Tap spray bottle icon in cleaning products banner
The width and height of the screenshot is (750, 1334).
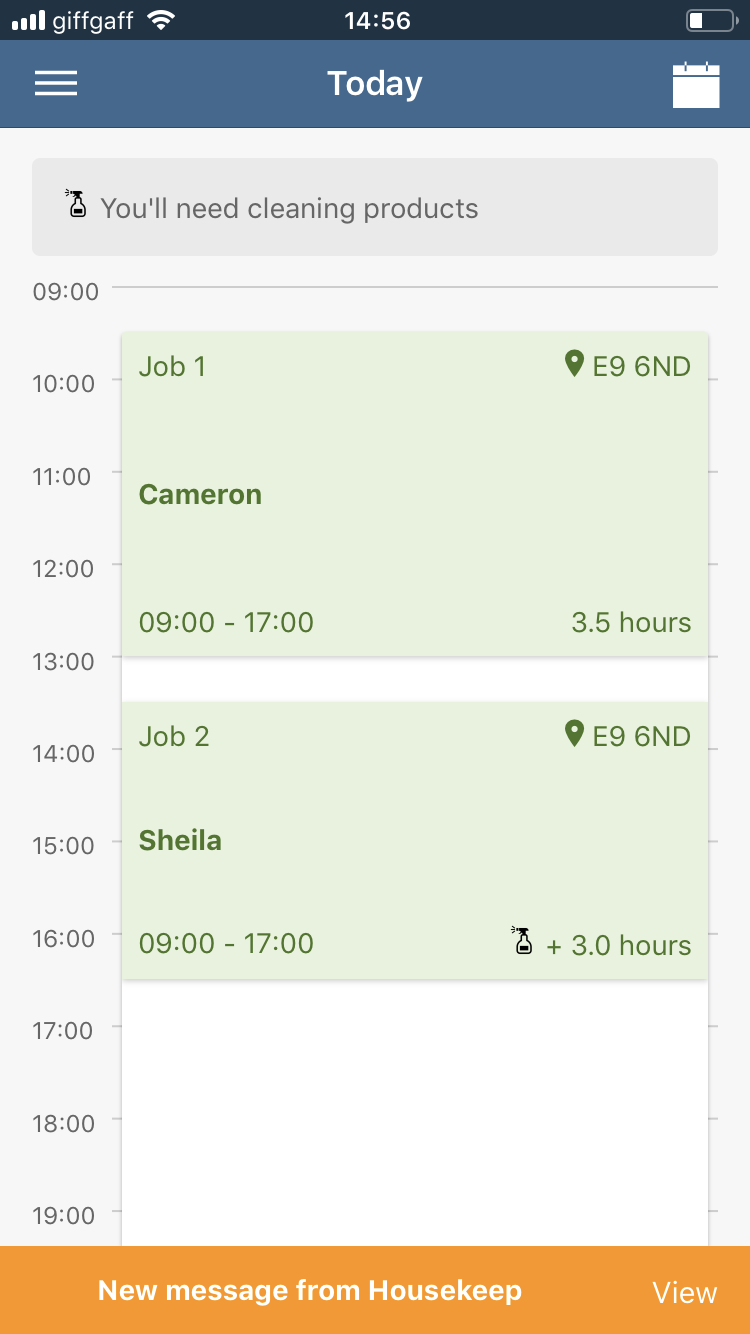[x=76, y=205]
